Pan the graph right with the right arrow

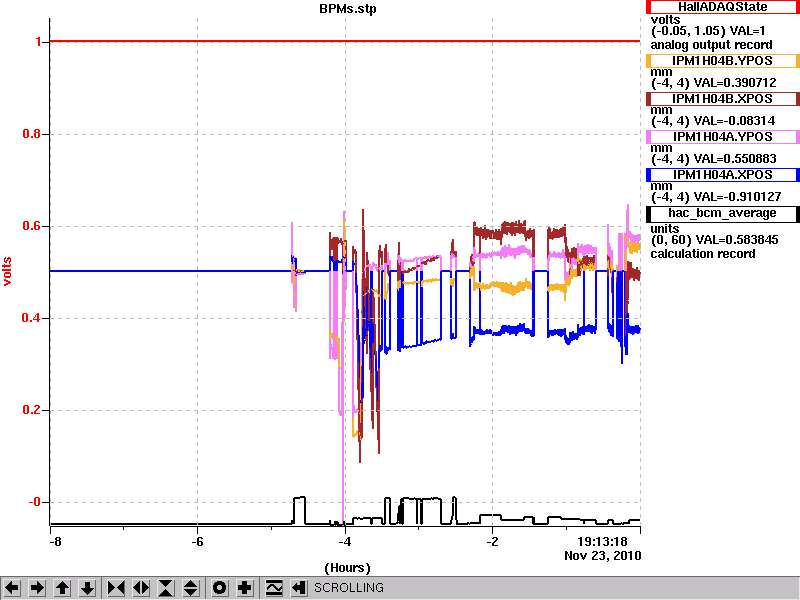click(x=37, y=588)
